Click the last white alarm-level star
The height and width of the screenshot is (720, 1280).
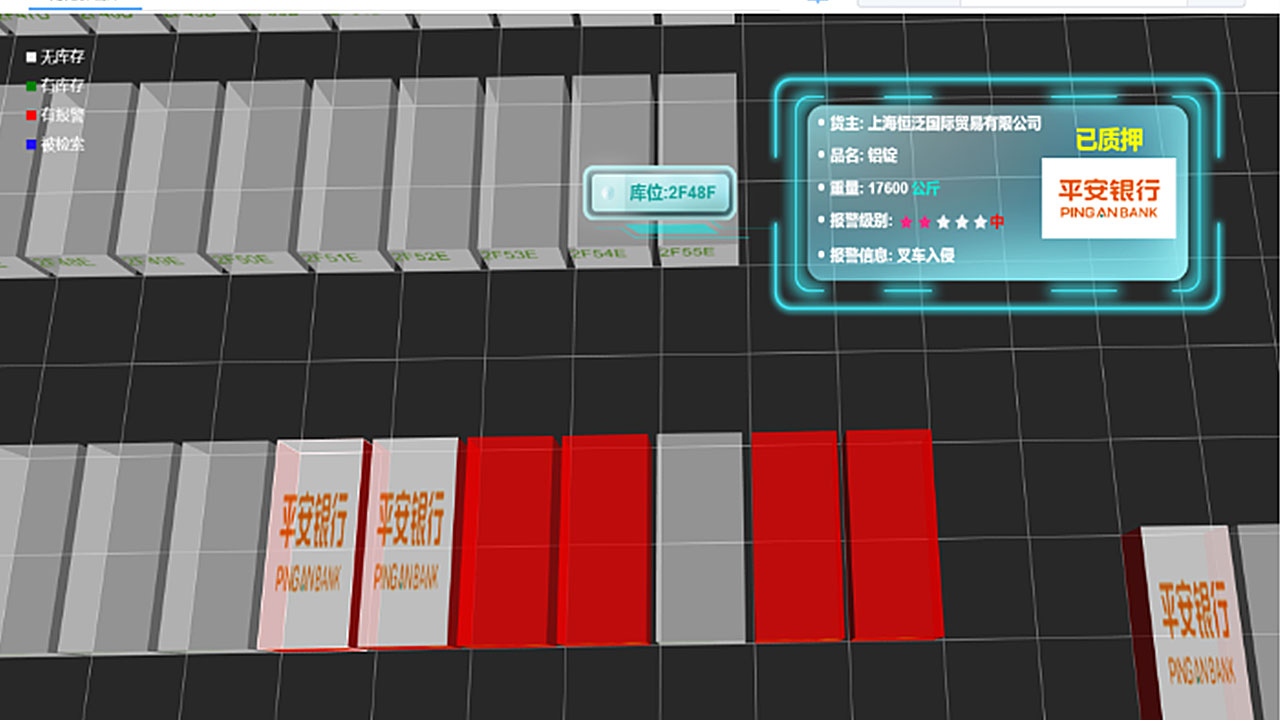(980, 222)
